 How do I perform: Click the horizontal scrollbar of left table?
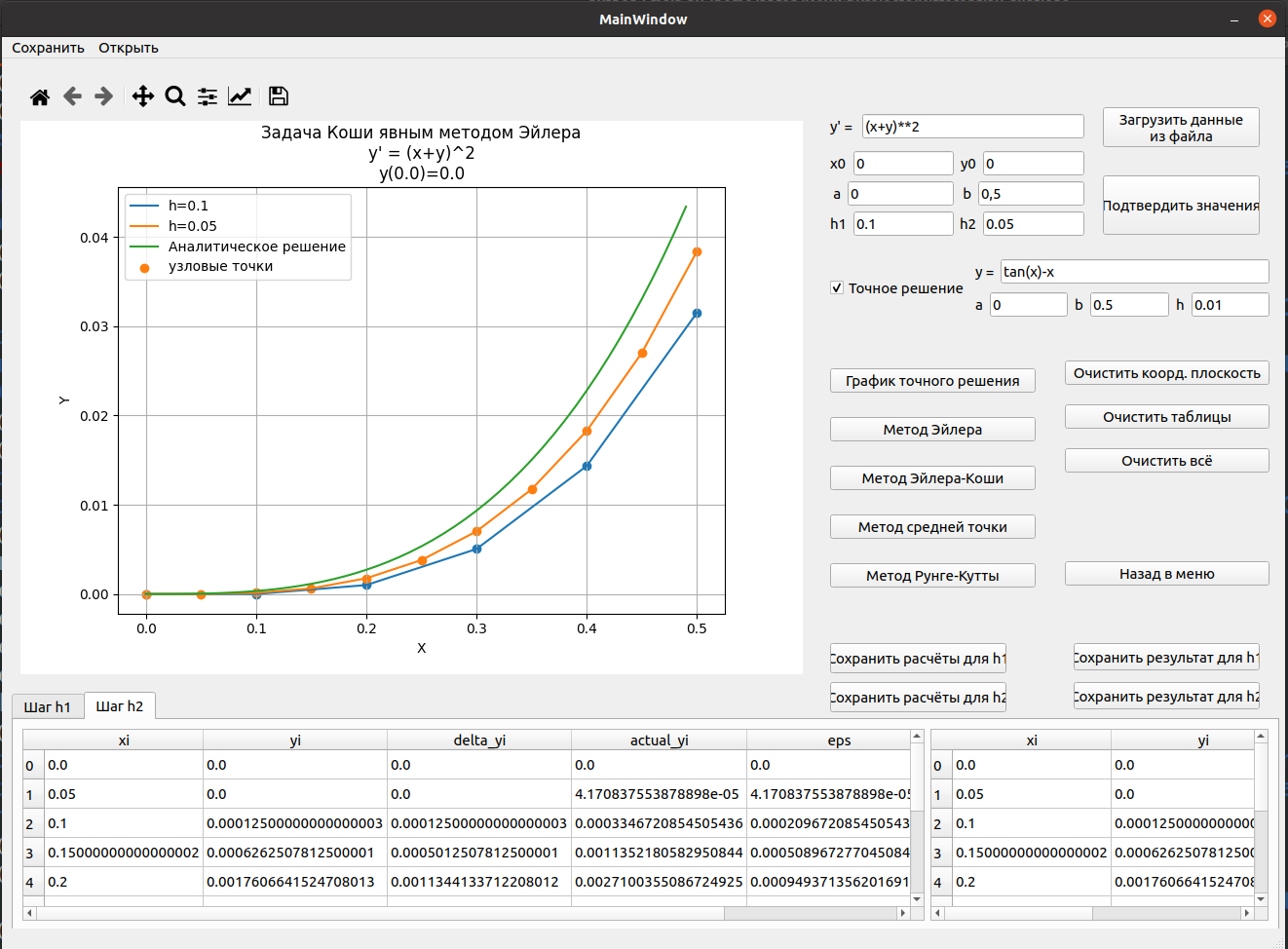click(467, 913)
